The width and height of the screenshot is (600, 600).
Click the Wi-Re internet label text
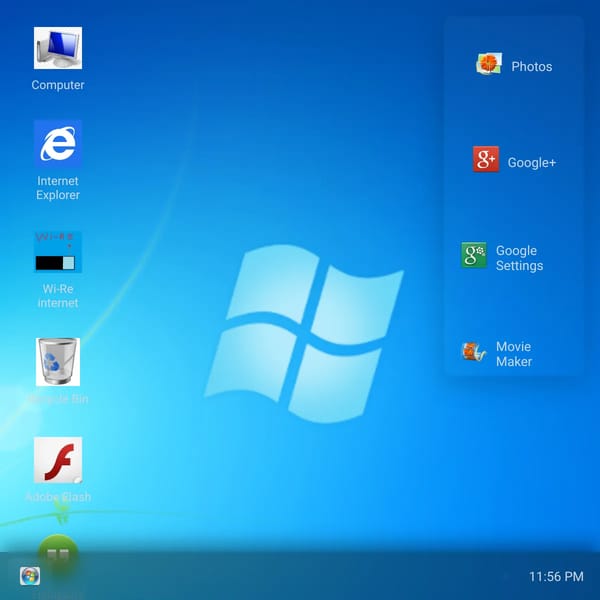(x=58, y=296)
